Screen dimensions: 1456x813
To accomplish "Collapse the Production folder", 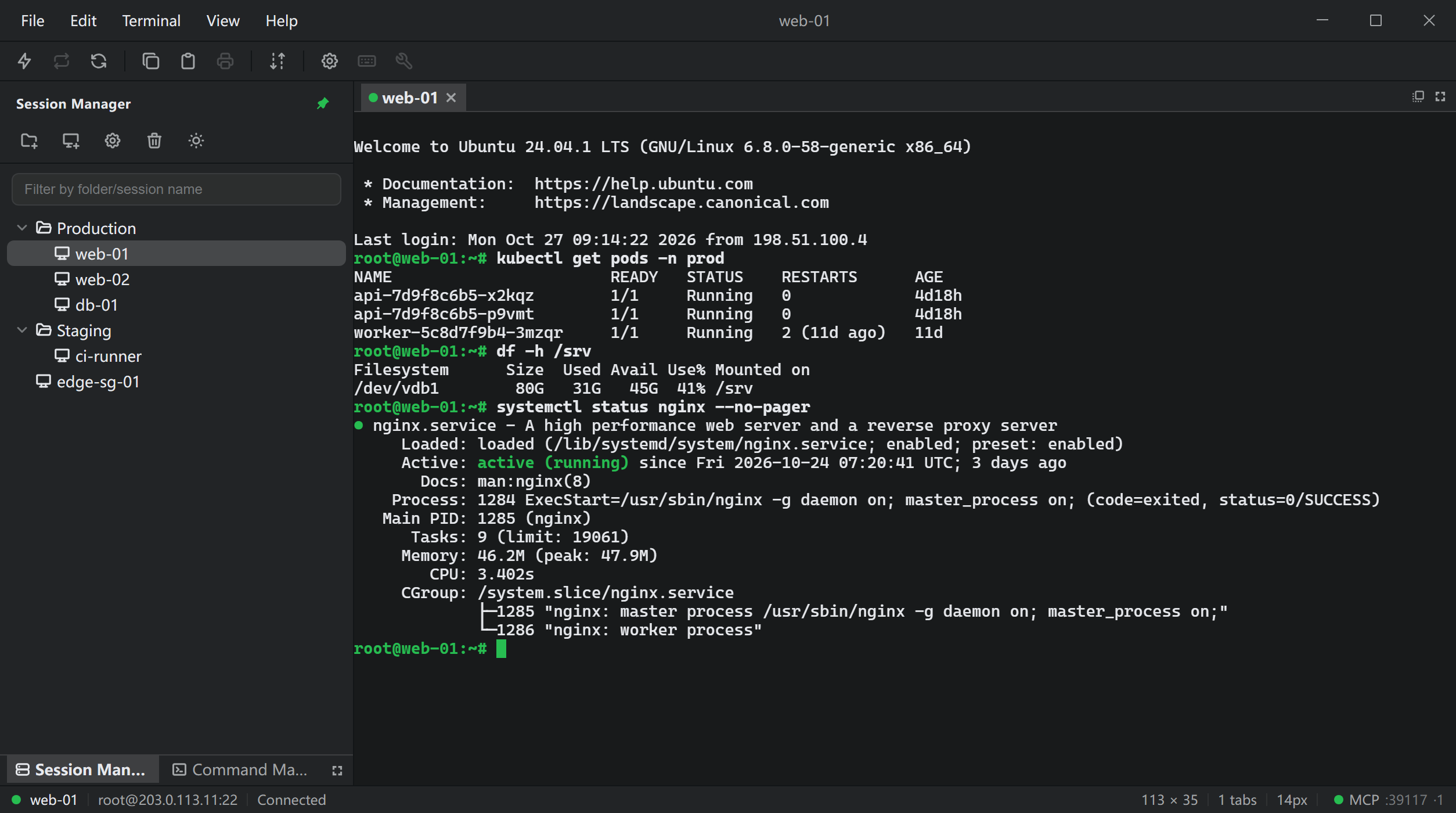I will click(22, 228).
